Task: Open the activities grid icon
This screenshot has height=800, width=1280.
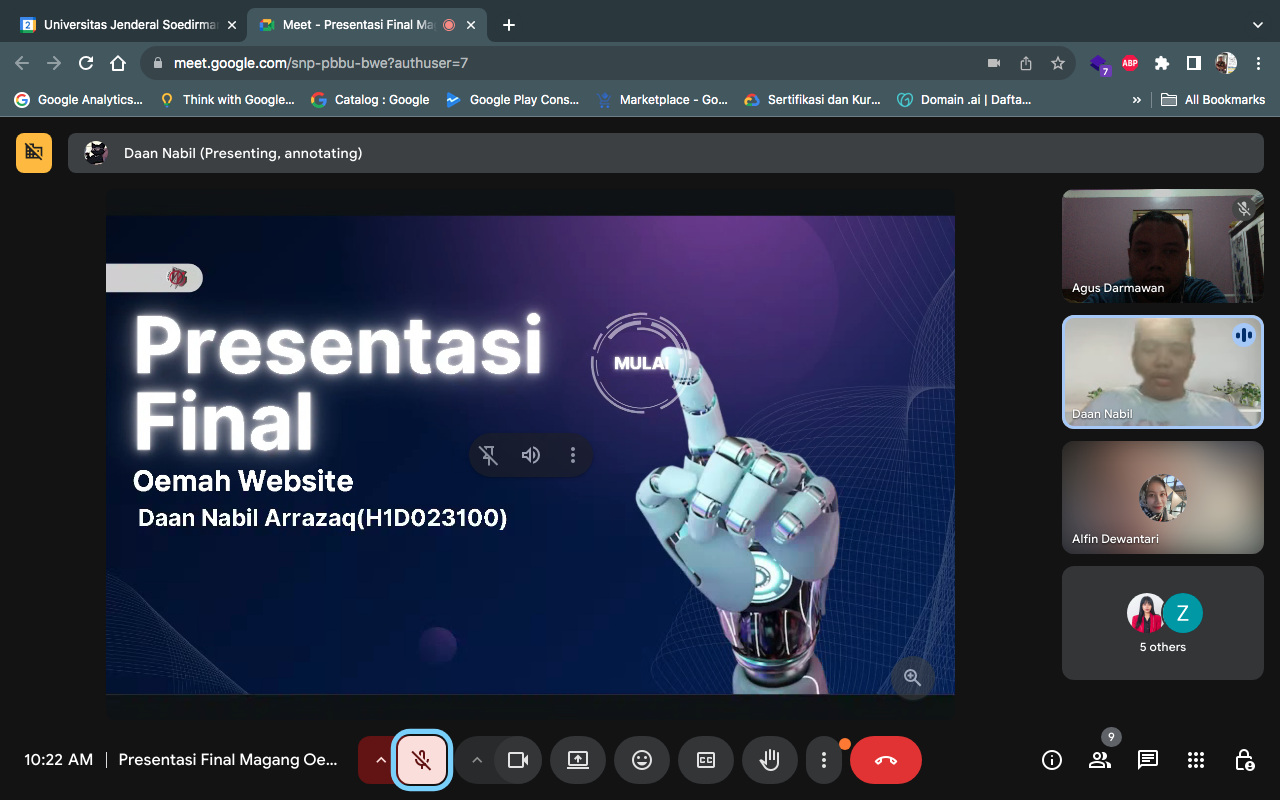Action: point(1196,760)
